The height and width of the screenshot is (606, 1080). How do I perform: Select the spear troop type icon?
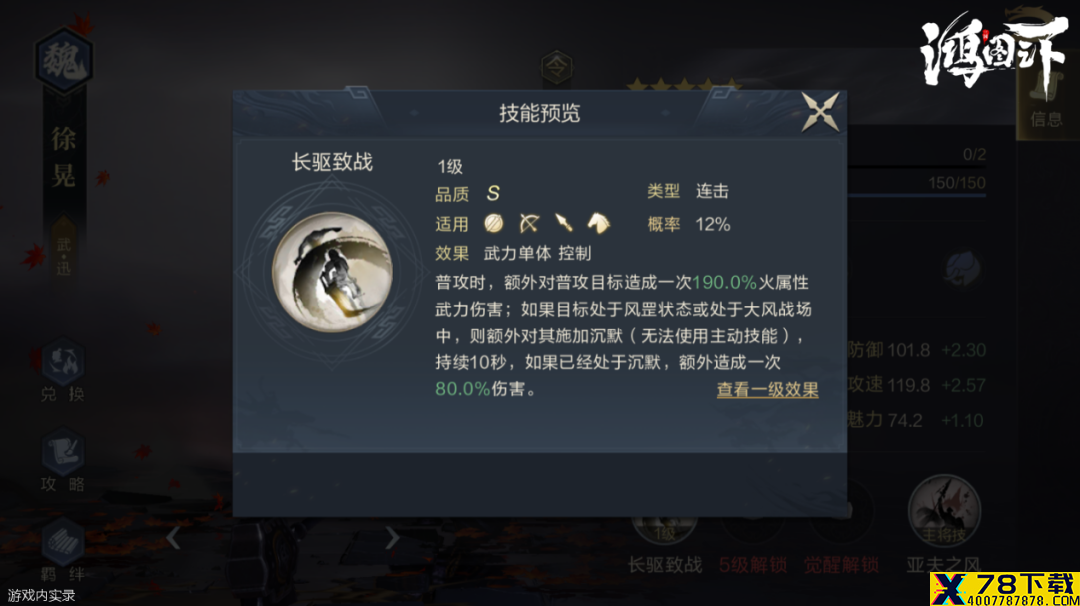[x=564, y=223]
